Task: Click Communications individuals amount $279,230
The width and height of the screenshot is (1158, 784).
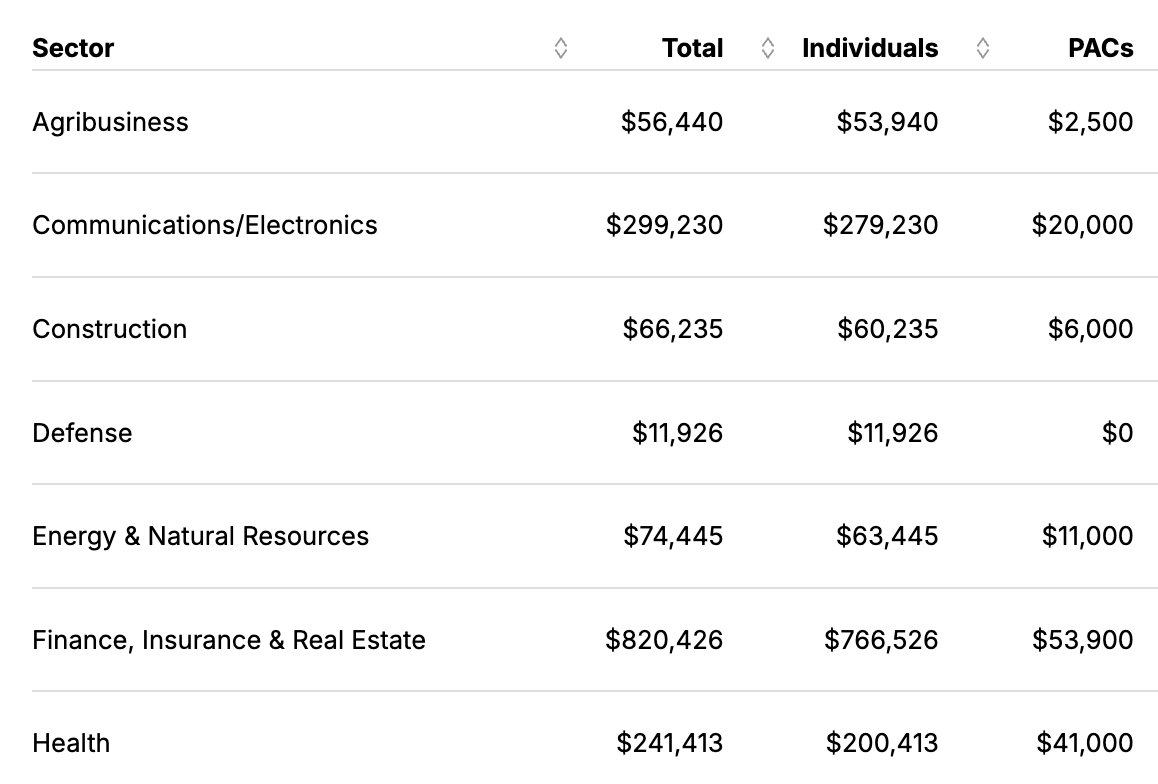Action: click(x=880, y=225)
